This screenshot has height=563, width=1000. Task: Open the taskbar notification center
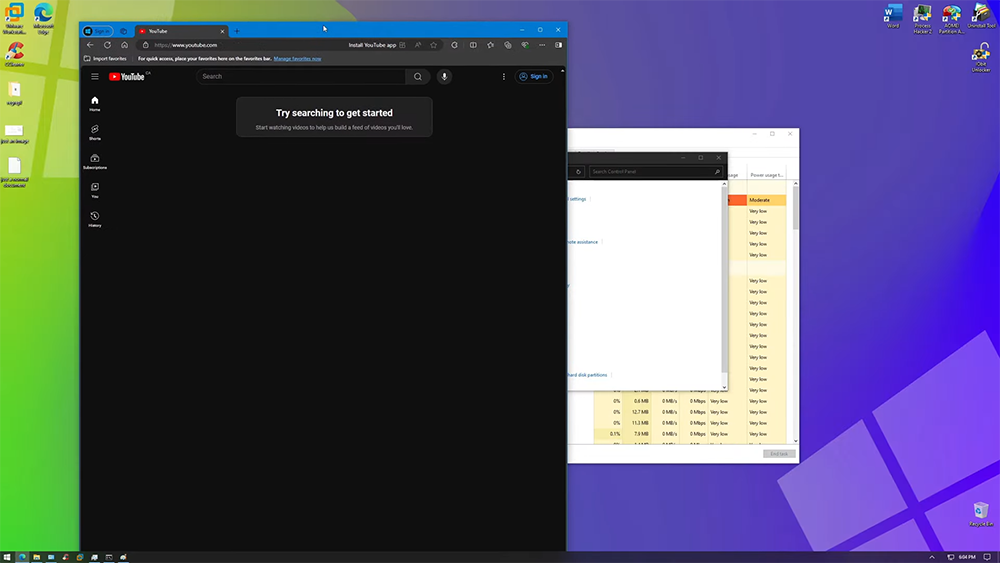point(987,557)
